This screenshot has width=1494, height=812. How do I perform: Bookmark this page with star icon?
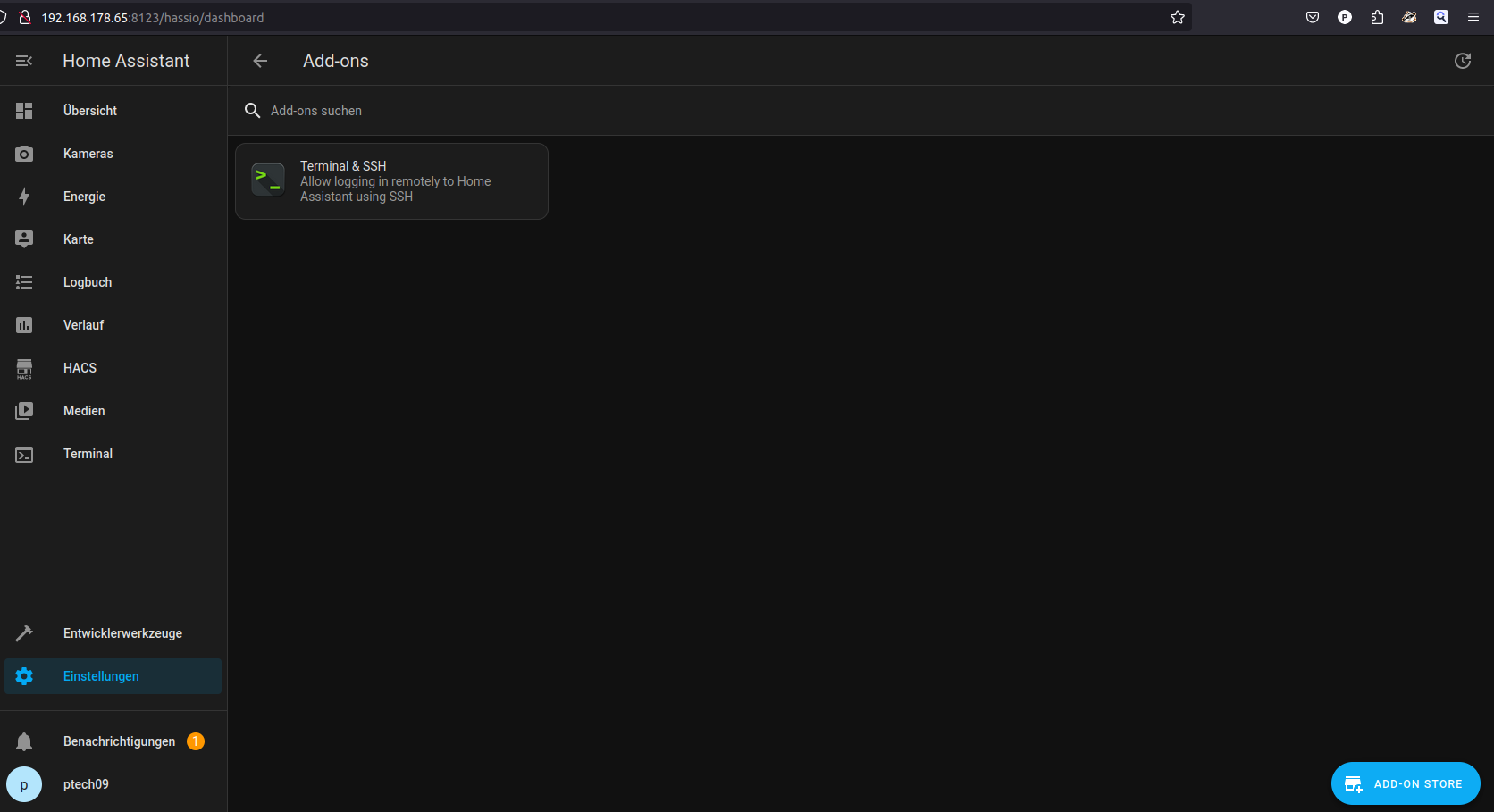tap(1177, 17)
